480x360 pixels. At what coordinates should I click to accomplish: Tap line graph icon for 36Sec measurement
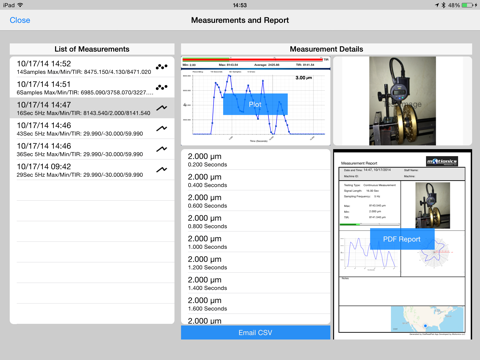pos(162,149)
